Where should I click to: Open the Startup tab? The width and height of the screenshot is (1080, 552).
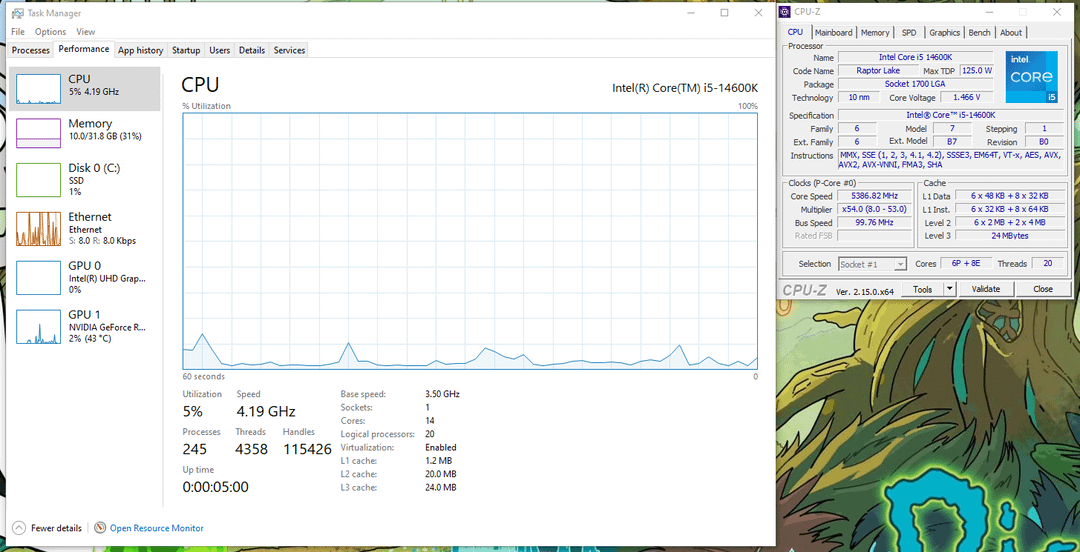pos(186,50)
